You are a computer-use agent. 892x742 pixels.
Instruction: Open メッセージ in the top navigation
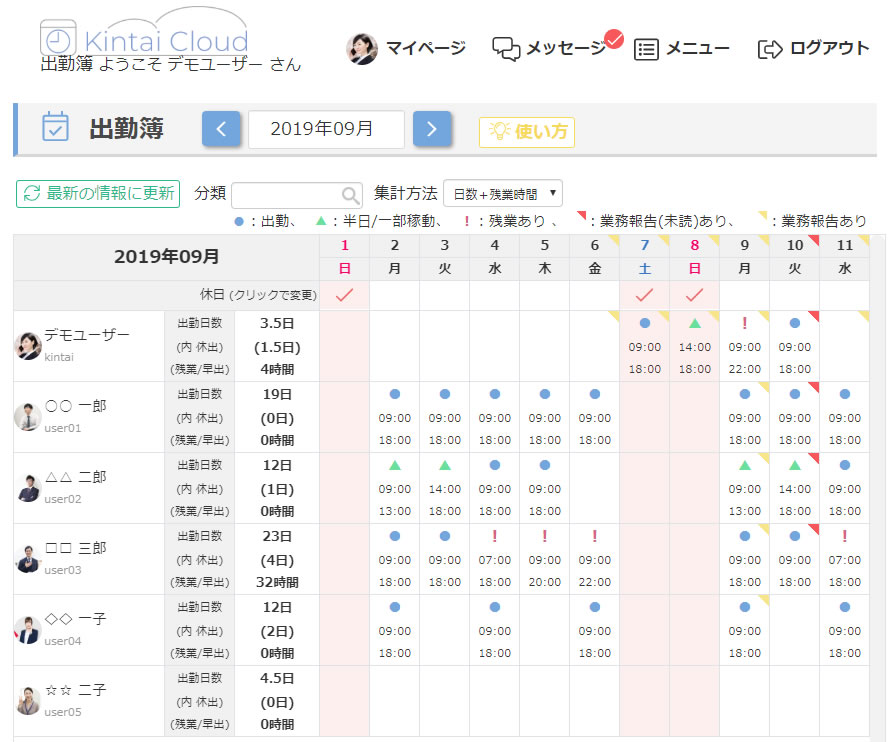point(550,48)
